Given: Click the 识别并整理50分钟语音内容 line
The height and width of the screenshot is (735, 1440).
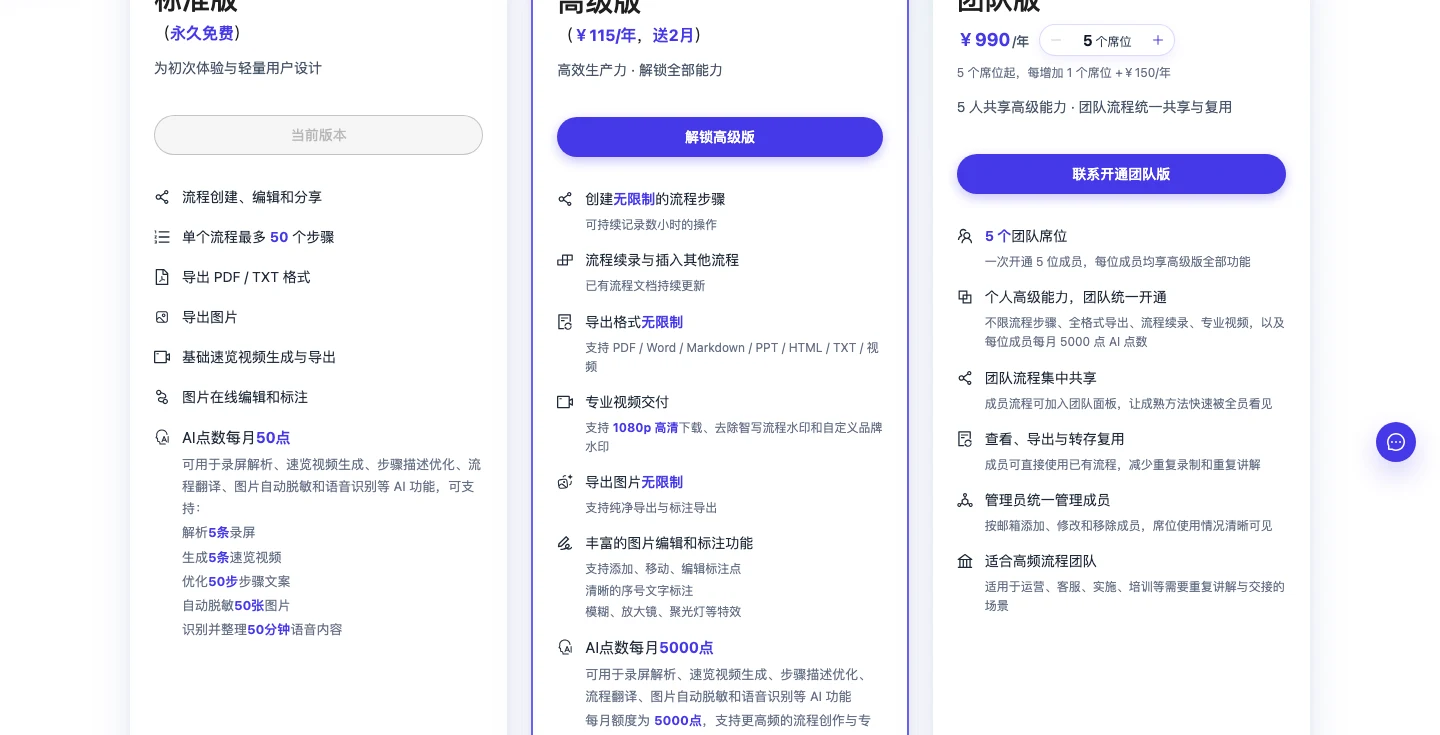Looking at the screenshot, I should tap(262, 629).
